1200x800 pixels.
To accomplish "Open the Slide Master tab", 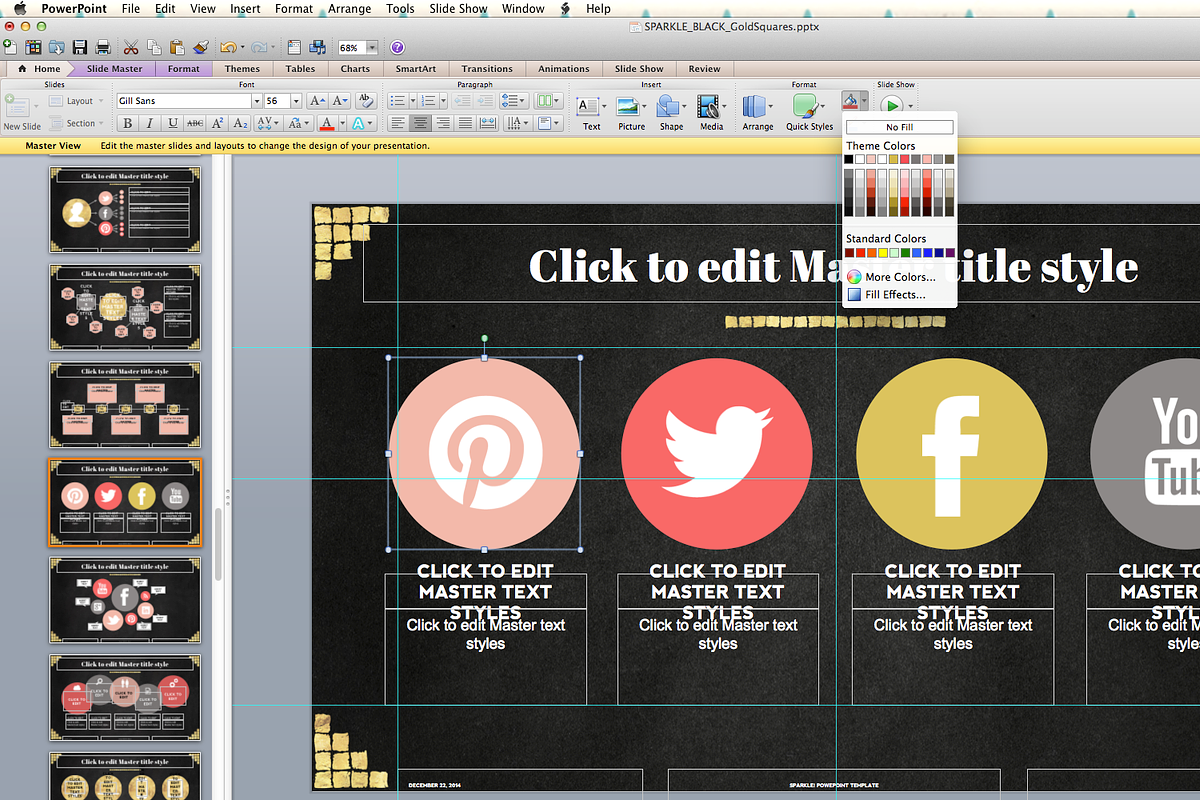I will pyautogui.click(x=114, y=69).
